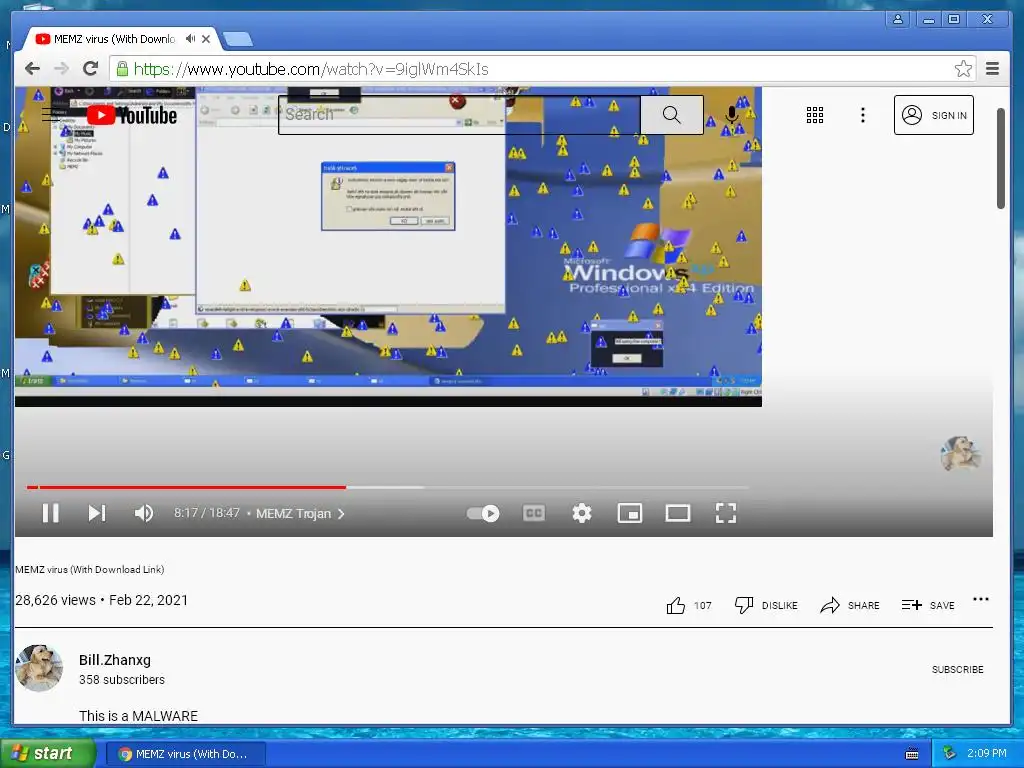Click the security tray icon beside clock
Viewport: 1024px width, 768px height.
950,754
